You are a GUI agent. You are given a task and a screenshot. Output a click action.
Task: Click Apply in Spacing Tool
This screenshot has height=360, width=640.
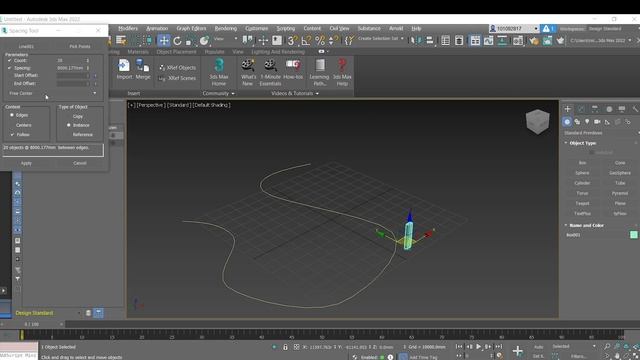(x=26, y=163)
